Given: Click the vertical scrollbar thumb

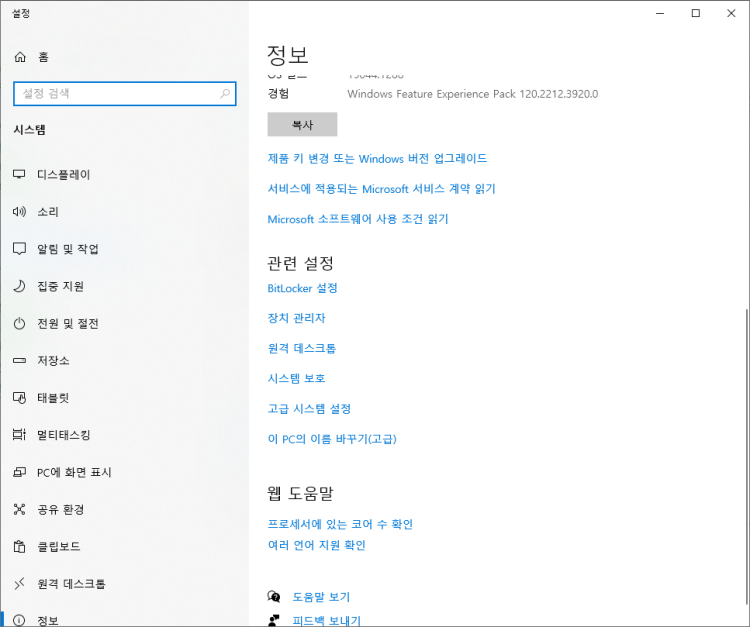Looking at the screenshot, I should (x=747, y=457).
